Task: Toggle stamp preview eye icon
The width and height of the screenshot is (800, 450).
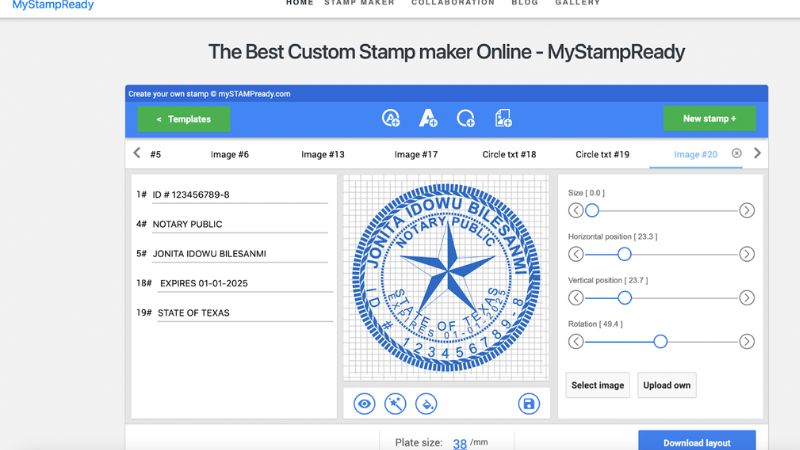Action: 364,404
